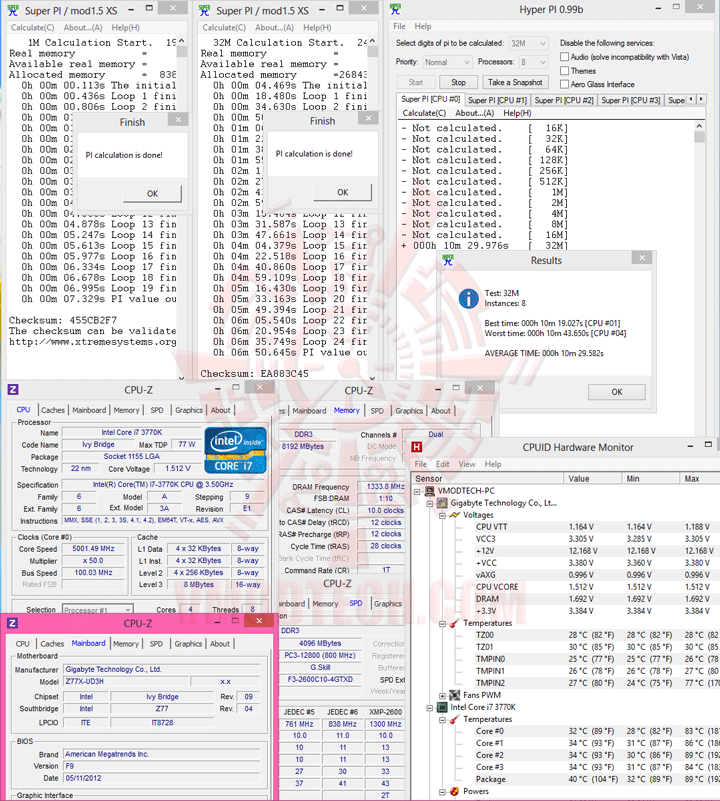Expand the Fans PWM tree node
This screenshot has height=801, width=720.
click(443, 695)
